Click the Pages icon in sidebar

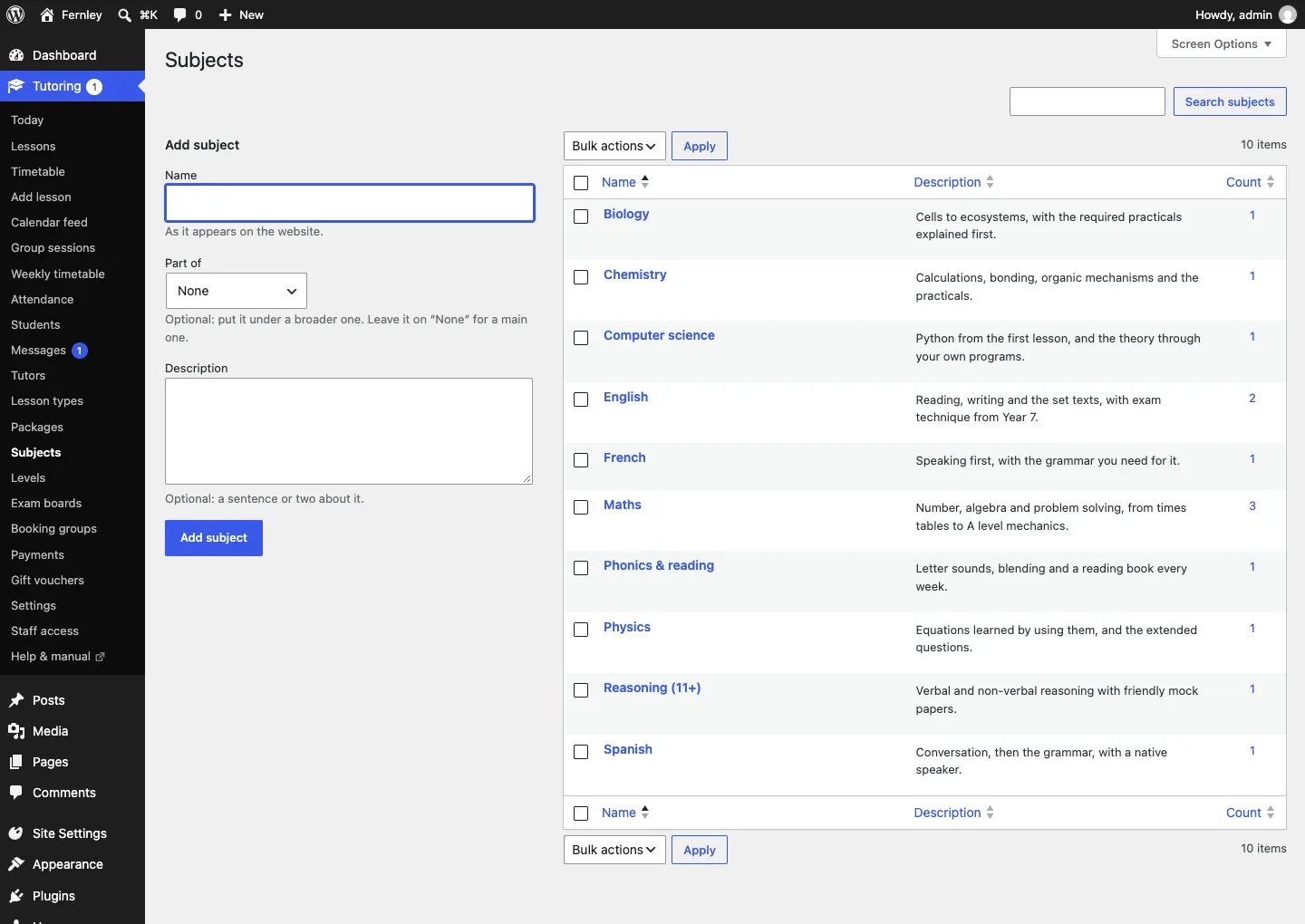click(x=16, y=762)
